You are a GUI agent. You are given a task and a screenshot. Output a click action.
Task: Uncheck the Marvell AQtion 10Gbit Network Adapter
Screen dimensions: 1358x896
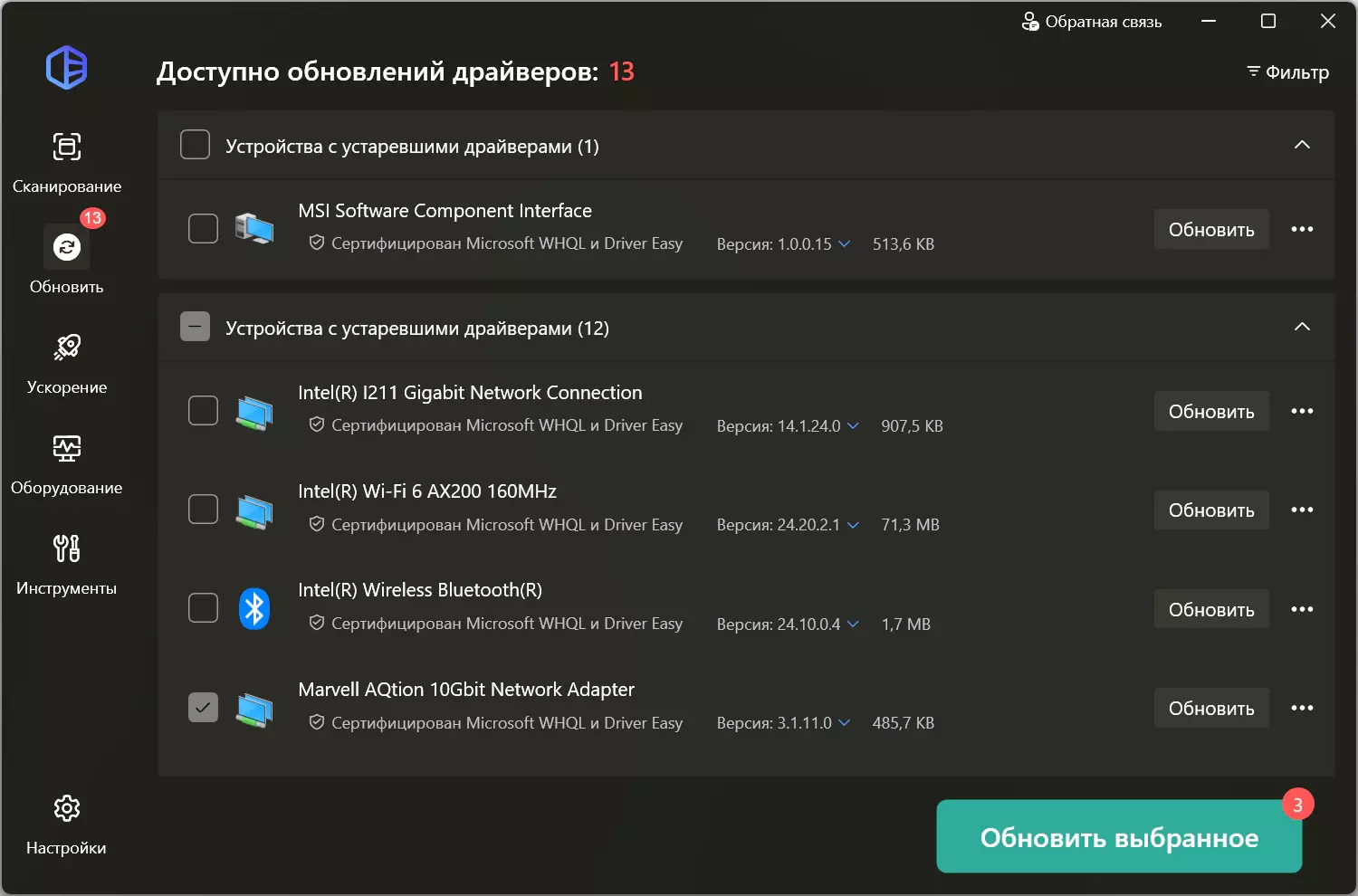pos(203,707)
